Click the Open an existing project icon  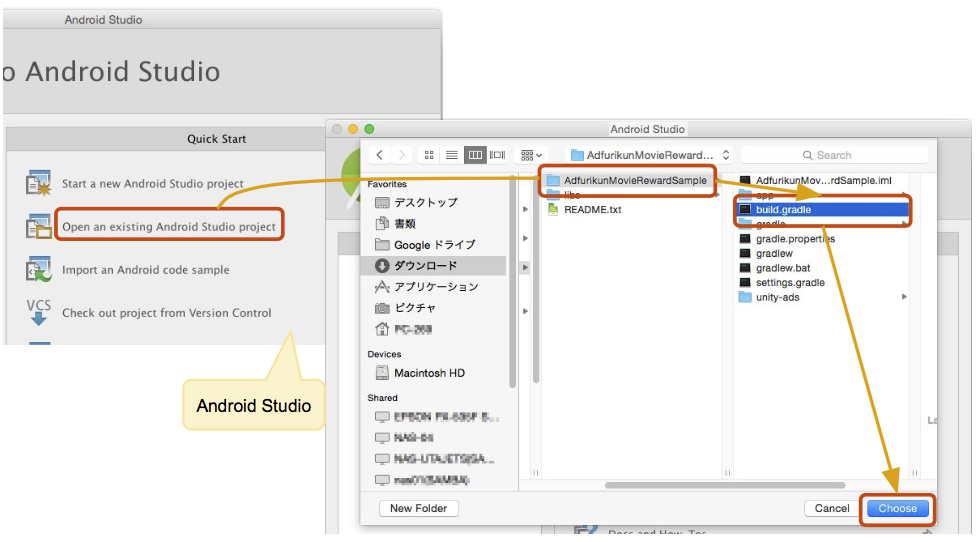(38, 226)
